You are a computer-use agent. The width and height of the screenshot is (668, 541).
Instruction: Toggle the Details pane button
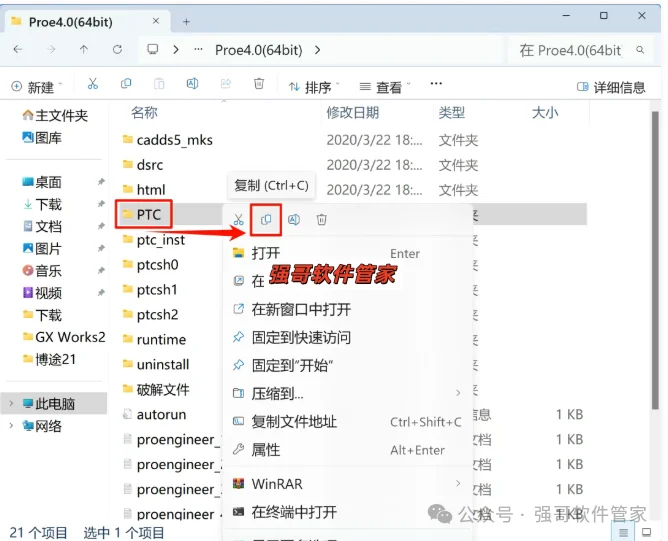point(610,87)
